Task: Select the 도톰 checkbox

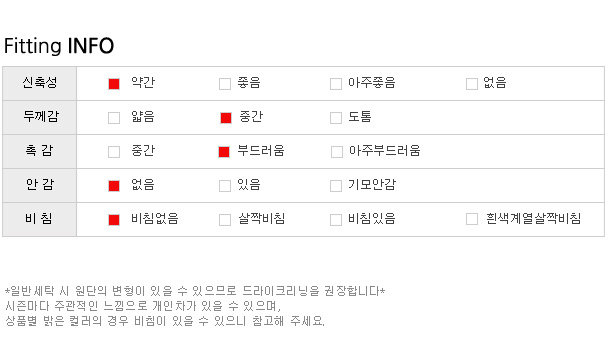Action: click(x=336, y=118)
